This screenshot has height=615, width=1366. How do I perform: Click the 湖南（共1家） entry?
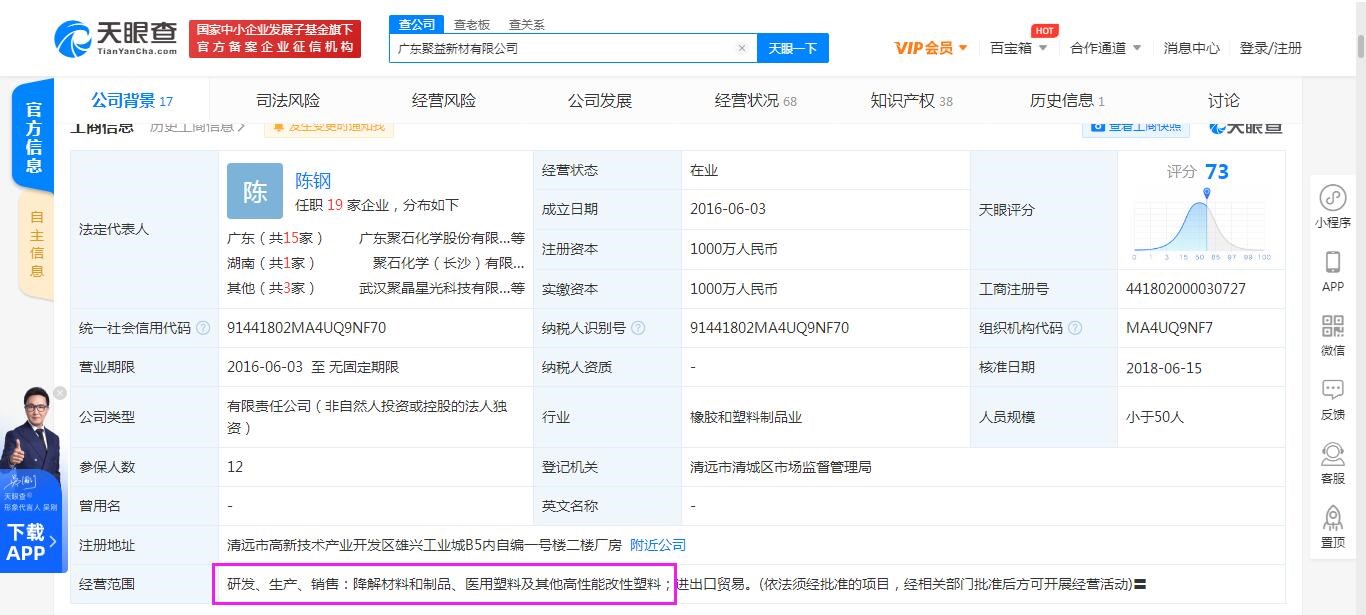tap(271, 263)
